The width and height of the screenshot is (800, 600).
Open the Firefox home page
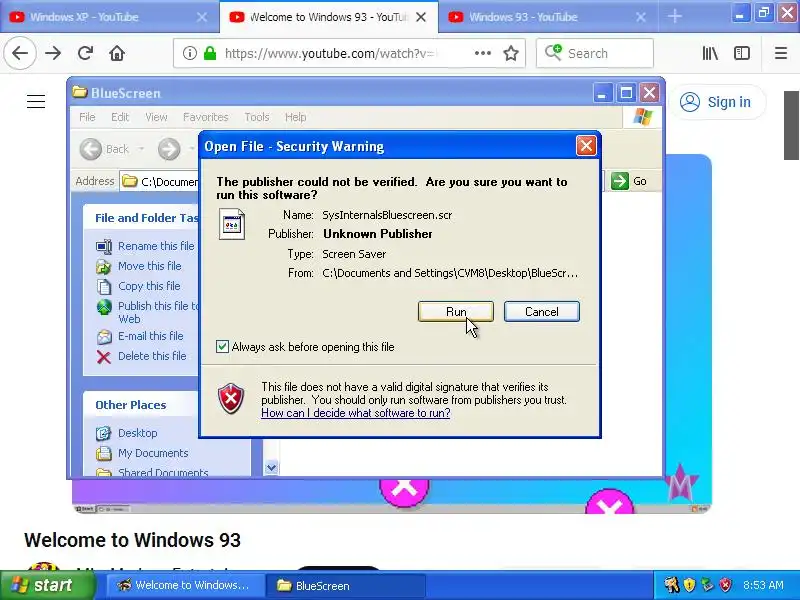[117, 53]
